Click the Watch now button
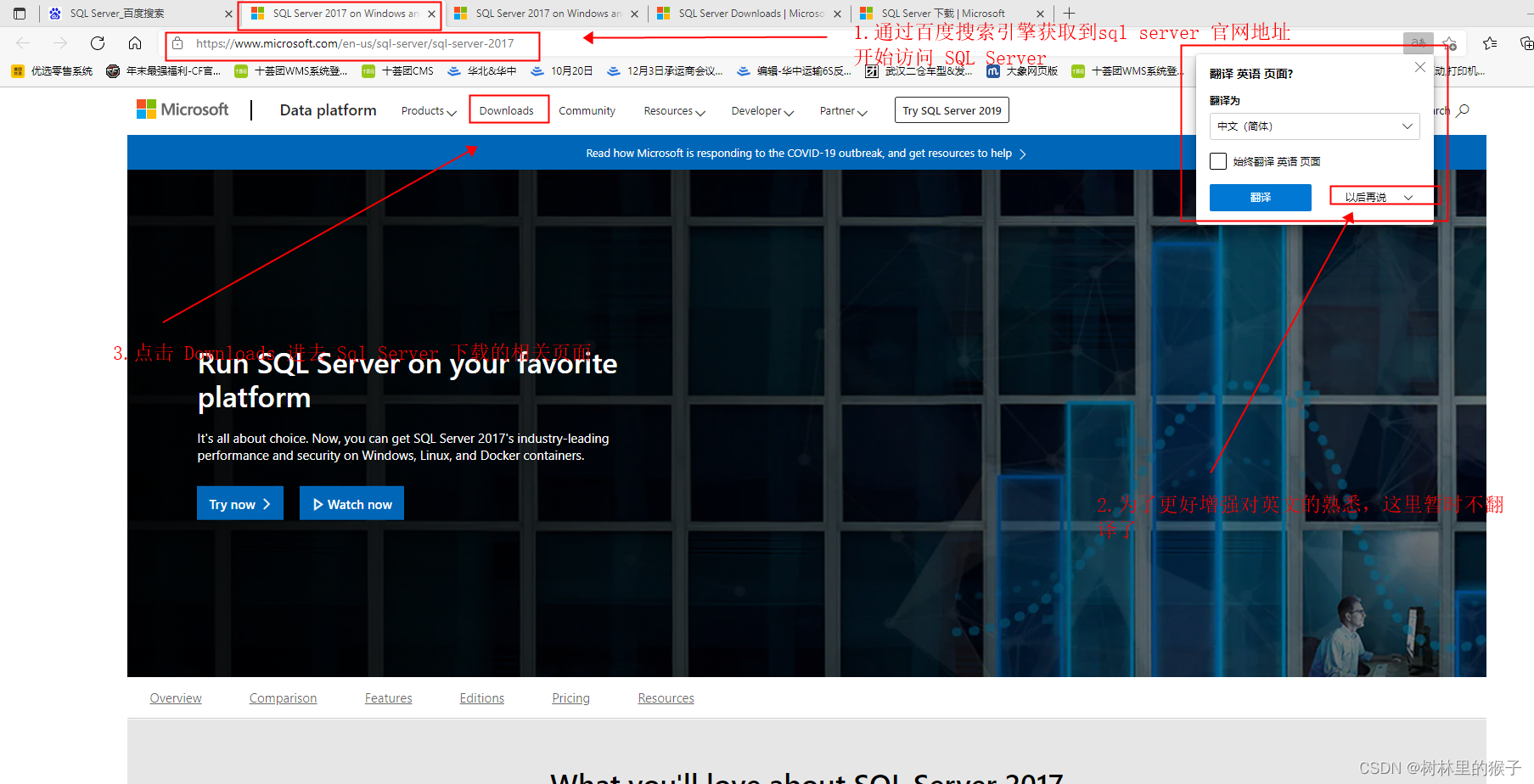 (351, 503)
